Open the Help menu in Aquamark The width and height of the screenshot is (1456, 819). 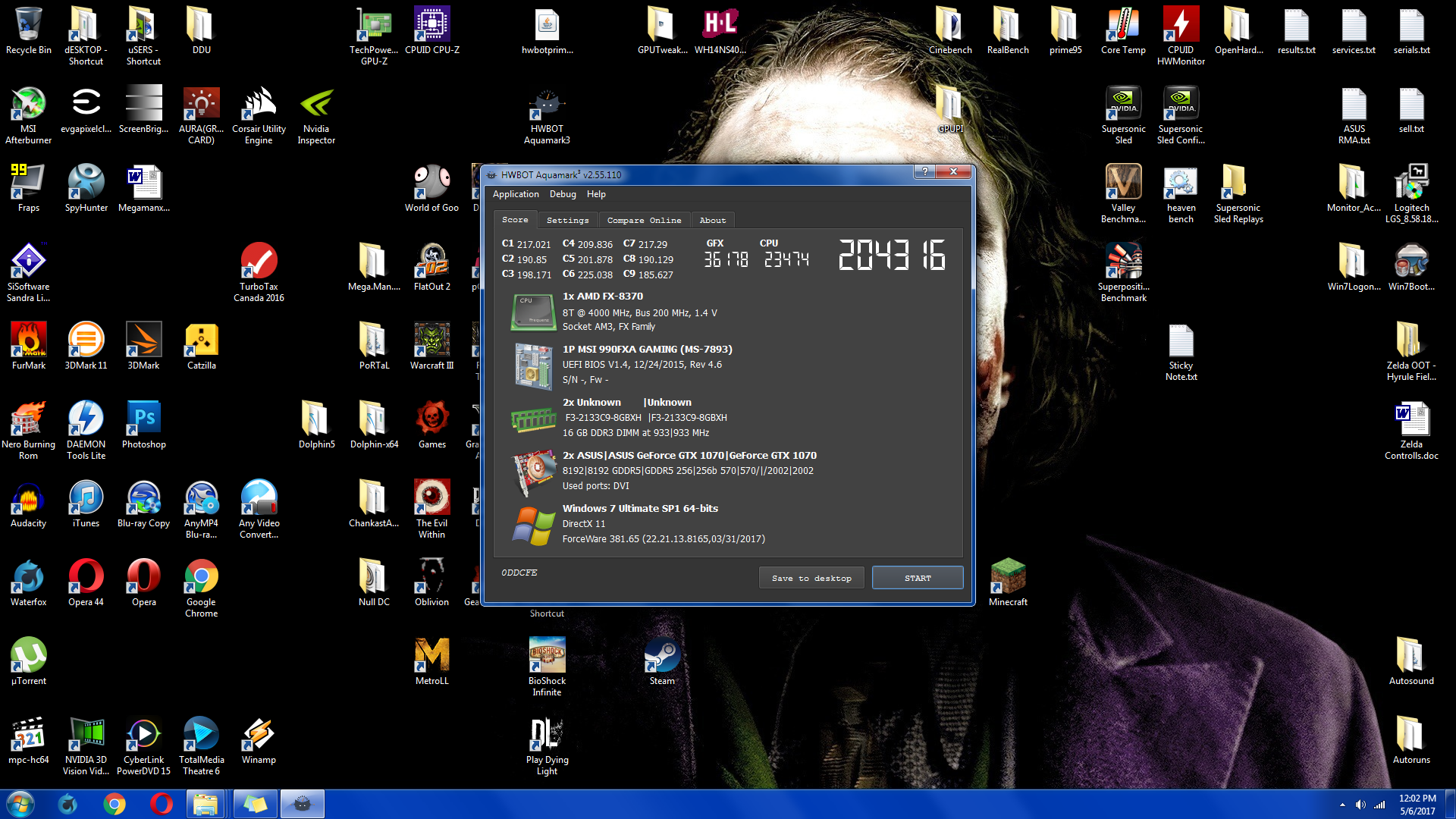point(596,194)
